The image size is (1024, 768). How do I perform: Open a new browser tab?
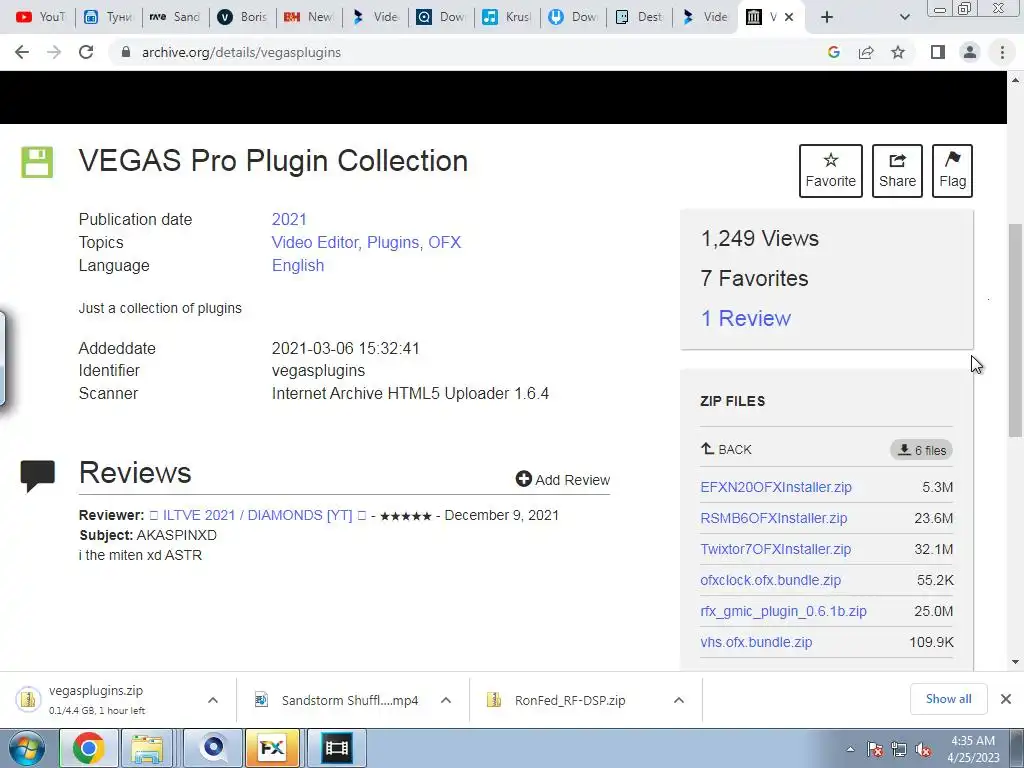[827, 17]
